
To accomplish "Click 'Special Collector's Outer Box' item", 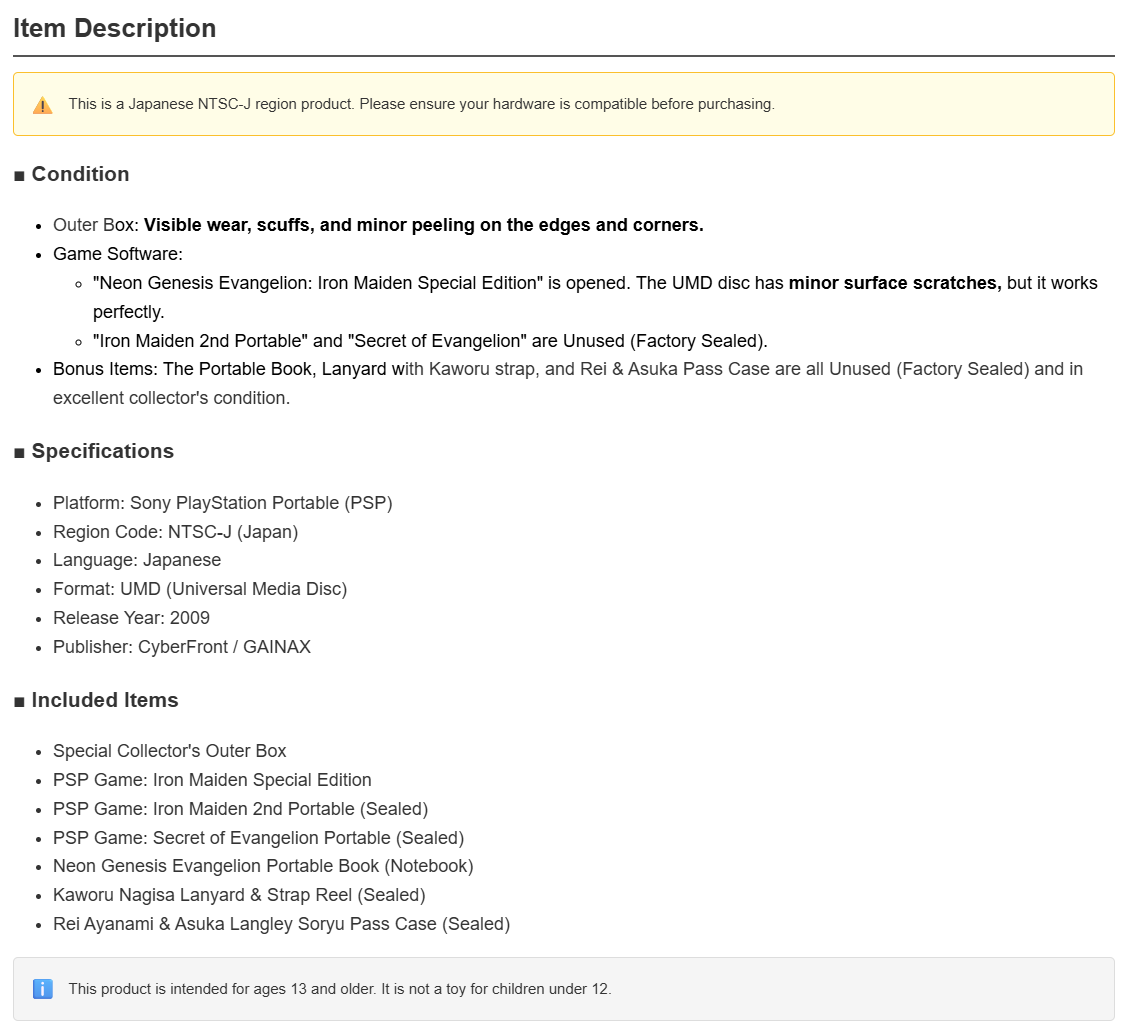I will point(169,751).
